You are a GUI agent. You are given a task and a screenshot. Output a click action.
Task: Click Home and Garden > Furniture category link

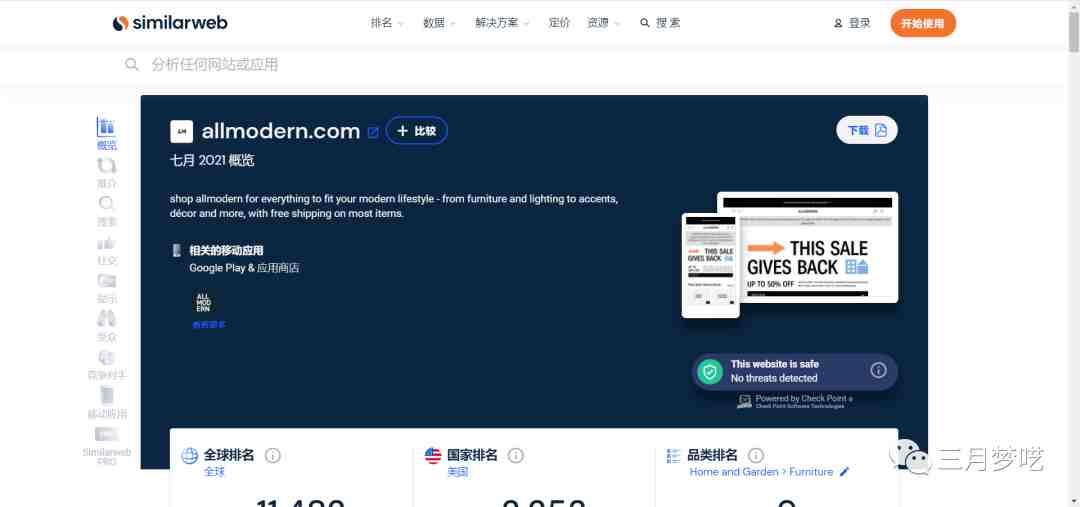coord(761,472)
